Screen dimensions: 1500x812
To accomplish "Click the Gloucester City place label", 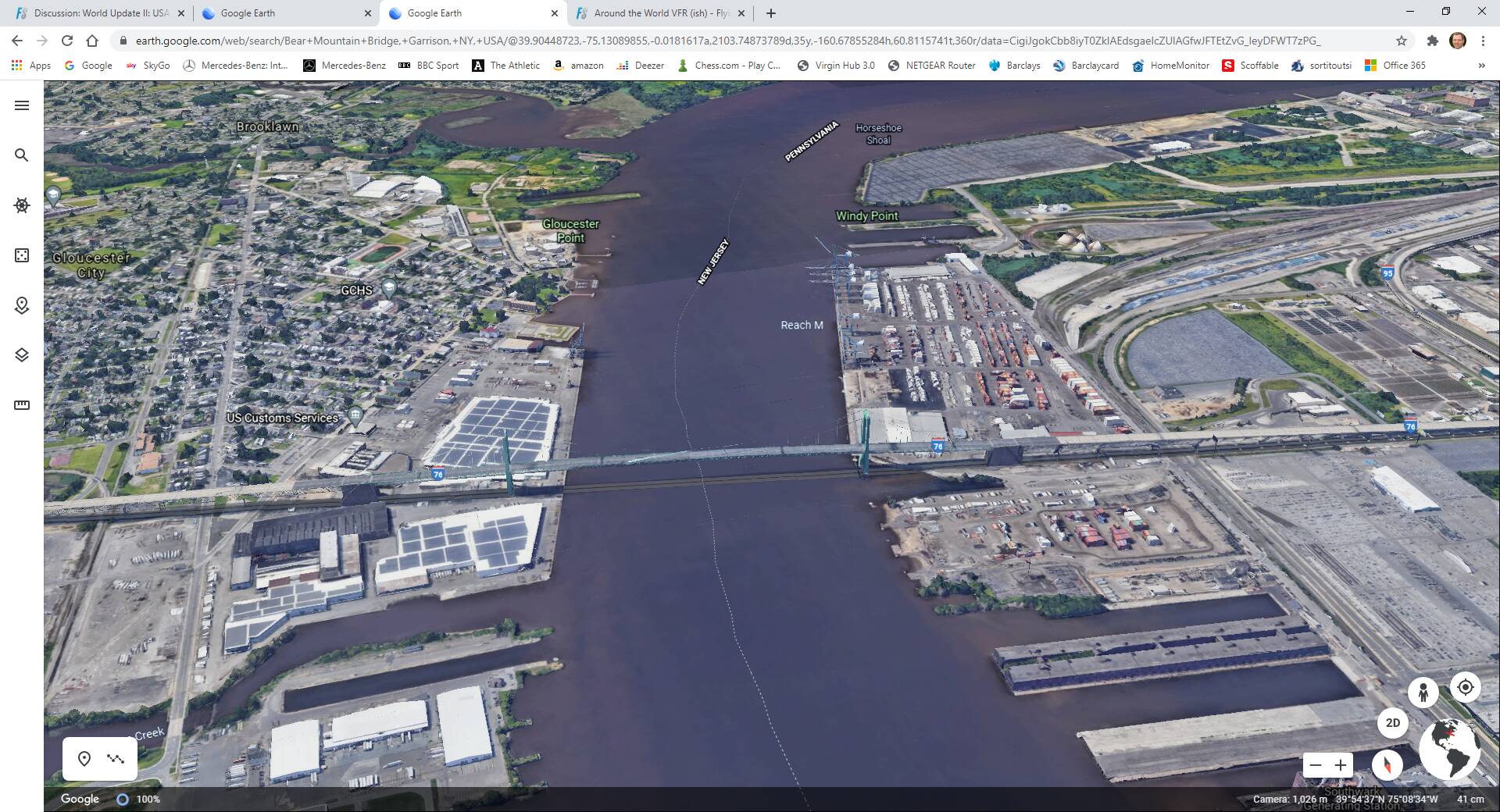I will point(91,265).
